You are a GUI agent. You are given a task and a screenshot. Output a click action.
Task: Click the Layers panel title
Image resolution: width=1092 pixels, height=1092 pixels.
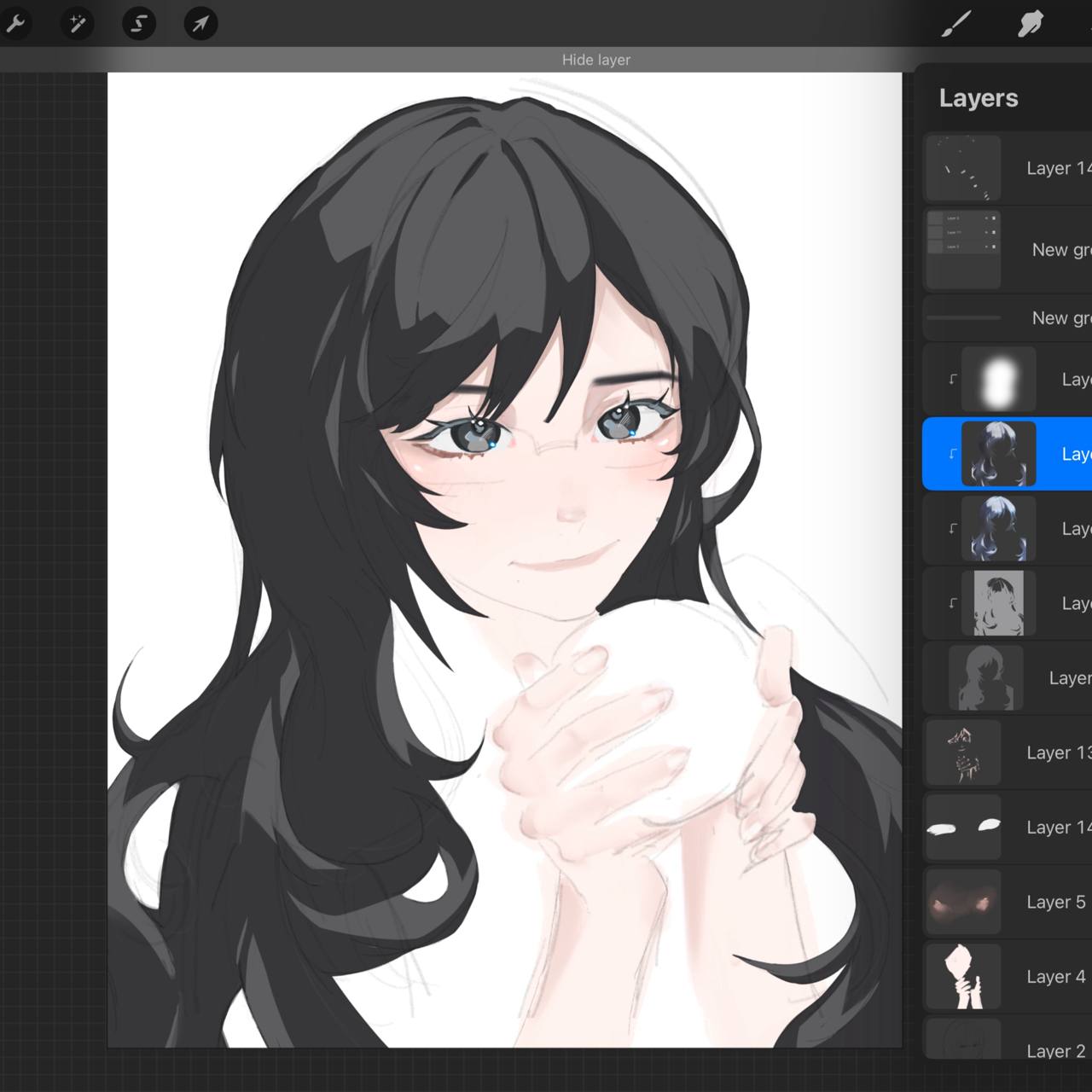(978, 98)
